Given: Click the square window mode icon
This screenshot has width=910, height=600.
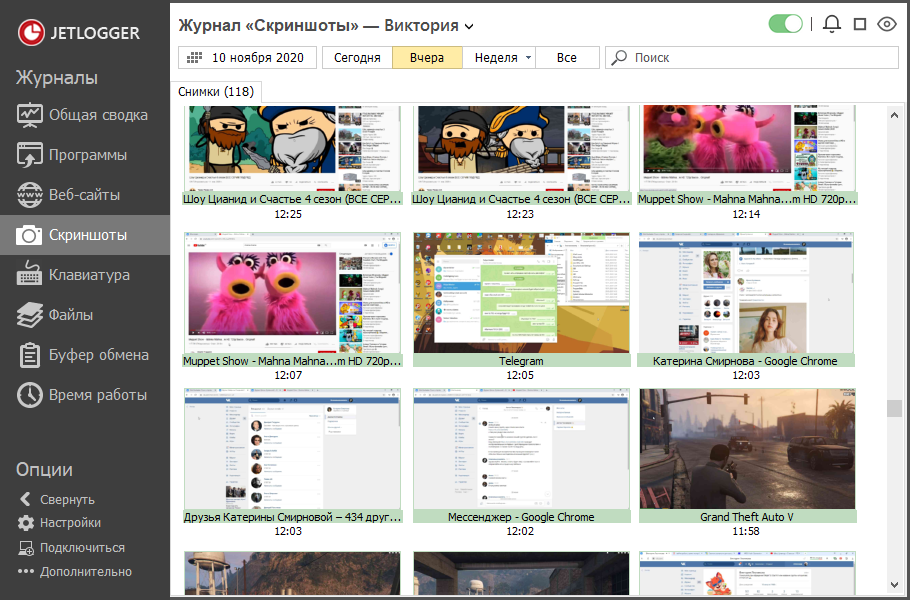Looking at the screenshot, I should [x=860, y=24].
